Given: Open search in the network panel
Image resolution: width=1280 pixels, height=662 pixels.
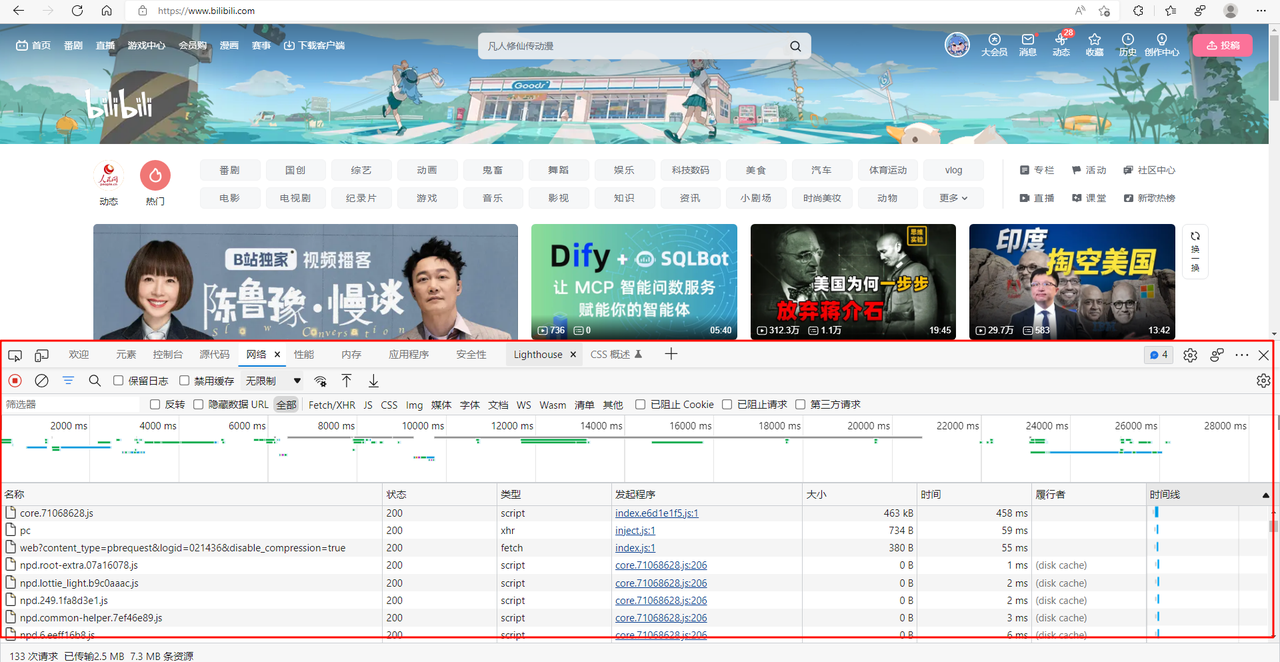Looking at the screenshot, I should click(x=95, y=381).
